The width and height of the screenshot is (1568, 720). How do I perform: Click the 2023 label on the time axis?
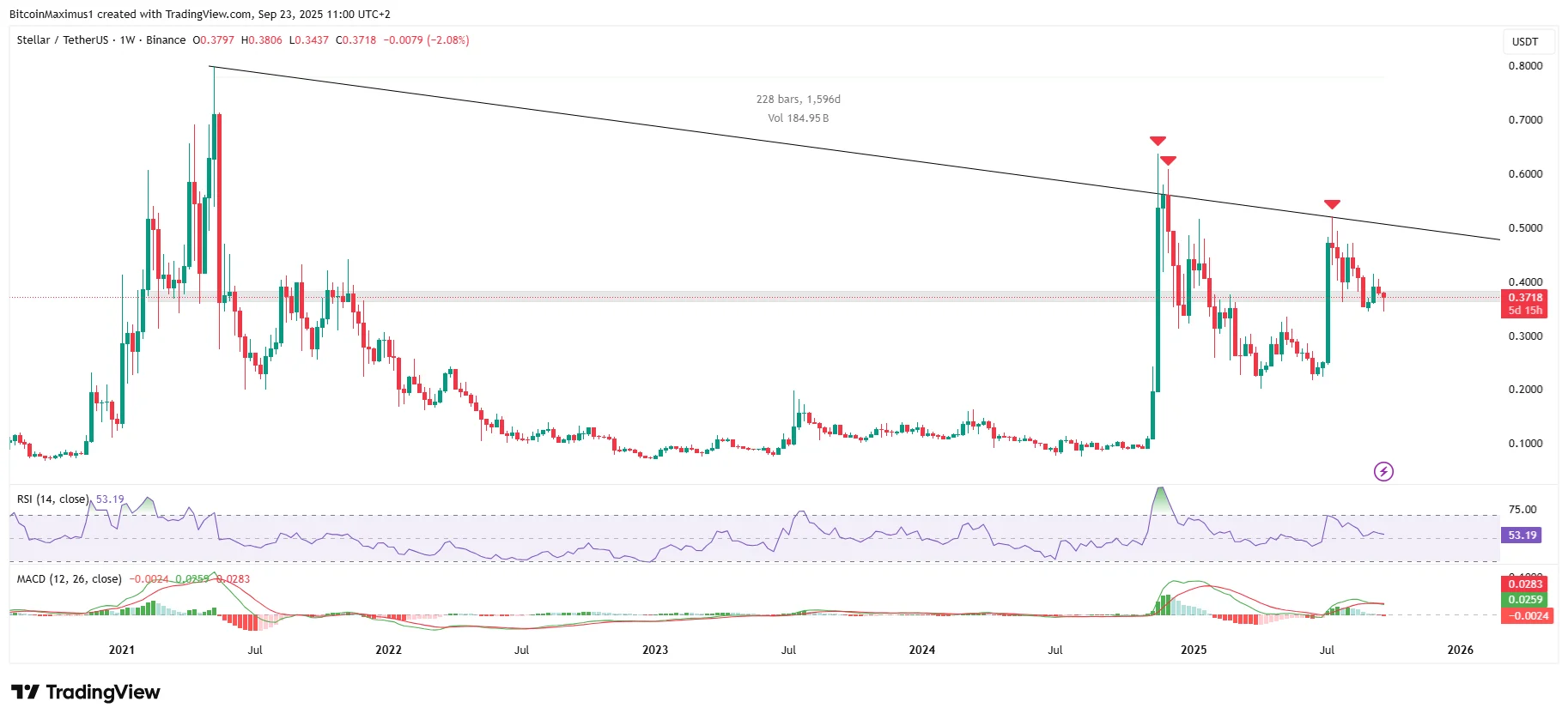point(655,650)
